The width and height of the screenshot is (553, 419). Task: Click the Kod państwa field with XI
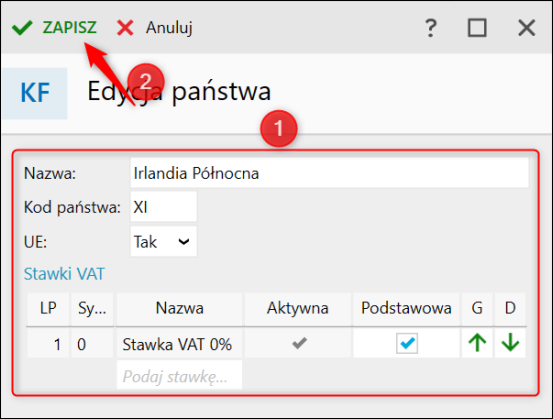(x=163, y=207)
